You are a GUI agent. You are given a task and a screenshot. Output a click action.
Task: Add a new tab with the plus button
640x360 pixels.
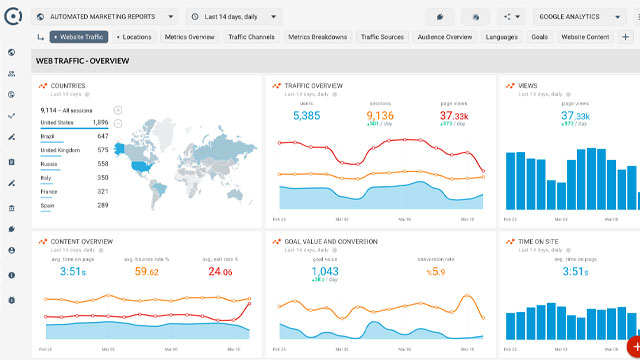[x=625, y=37]
